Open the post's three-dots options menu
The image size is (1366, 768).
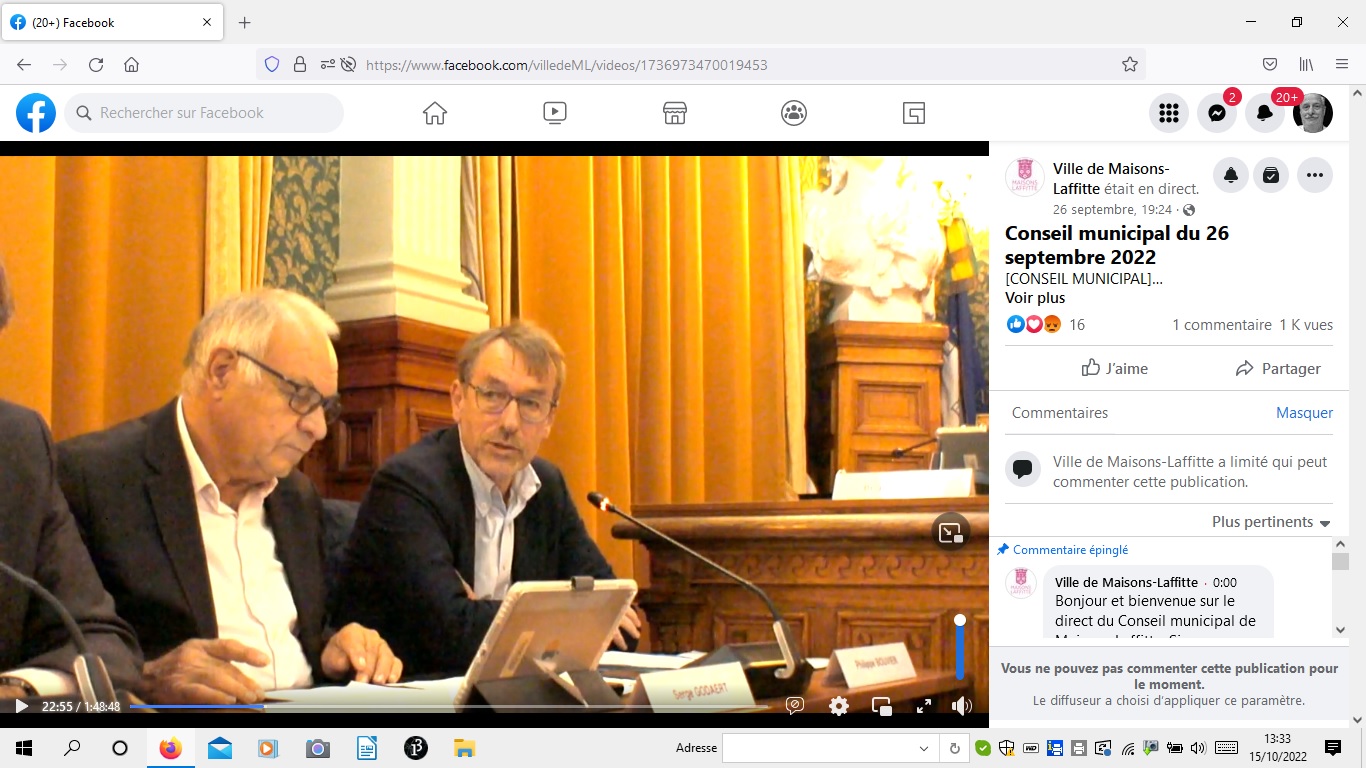coord(1315,175)
